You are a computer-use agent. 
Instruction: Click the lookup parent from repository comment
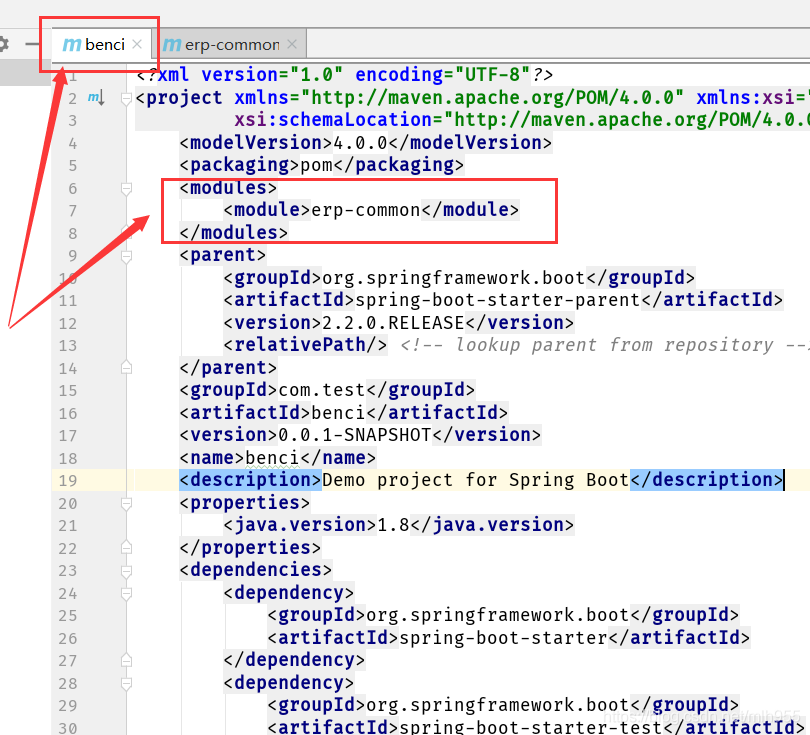coord(603,345)
